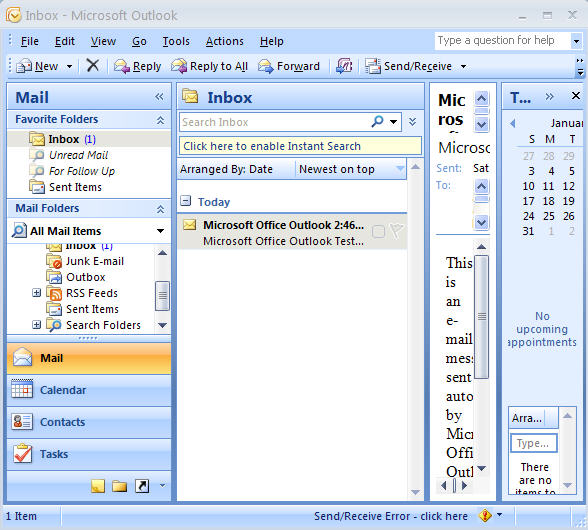Expand the To-Do Bar chevron

[549, 97]
